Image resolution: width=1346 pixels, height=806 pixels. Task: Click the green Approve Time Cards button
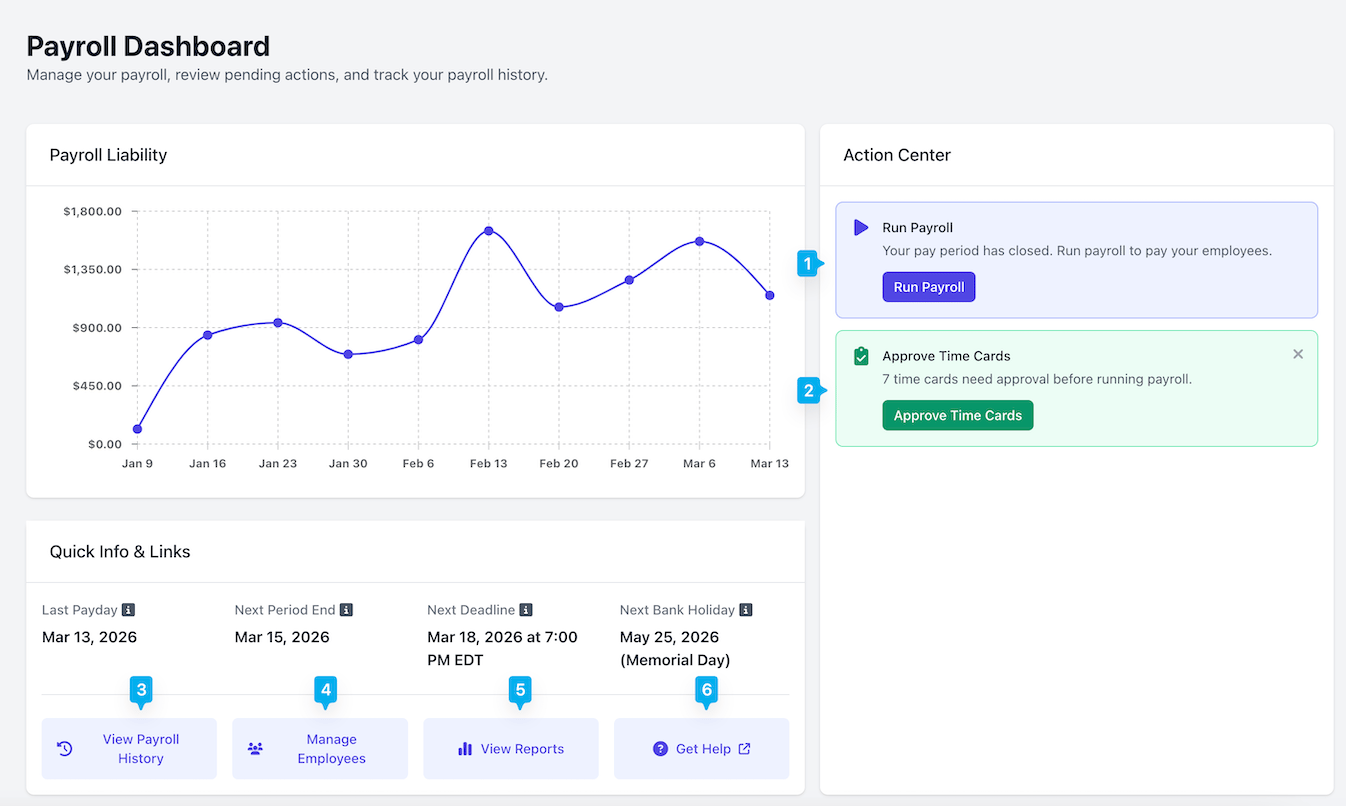point(958,415)
